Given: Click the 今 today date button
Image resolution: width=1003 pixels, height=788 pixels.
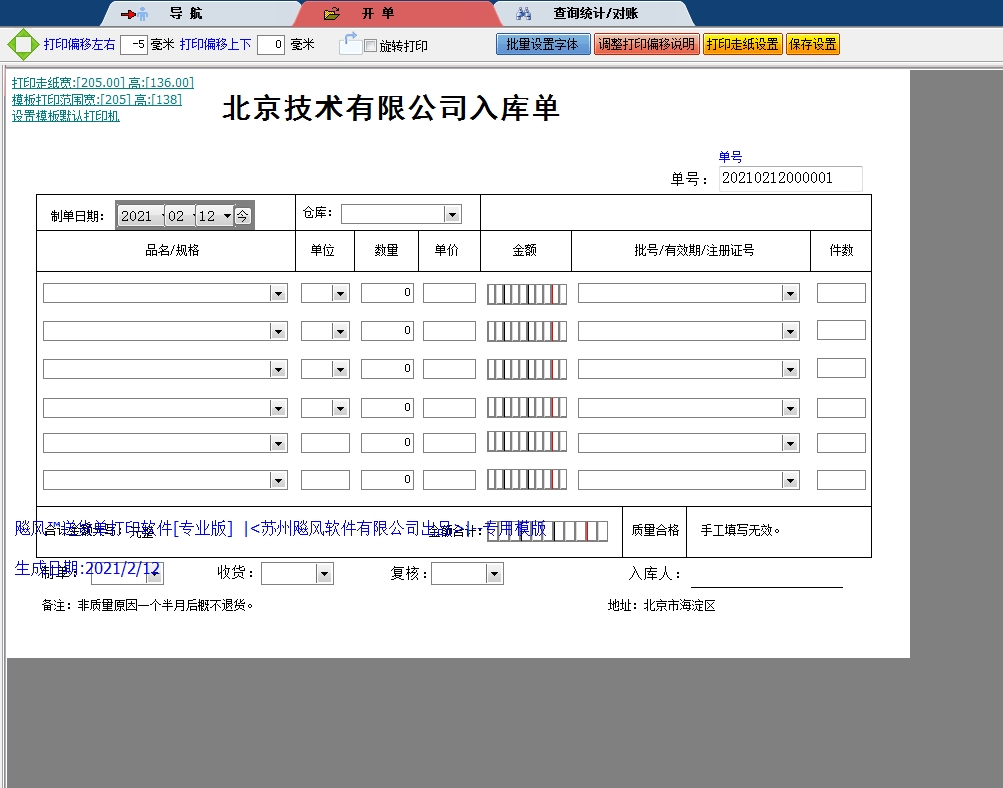Looking at the screenshot, I should (x=243, y=213).
